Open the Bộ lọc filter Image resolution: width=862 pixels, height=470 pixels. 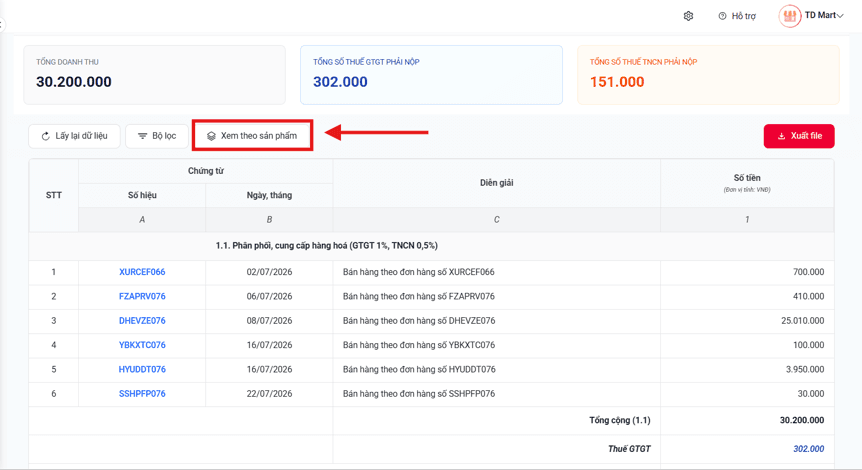coord(157,136)
